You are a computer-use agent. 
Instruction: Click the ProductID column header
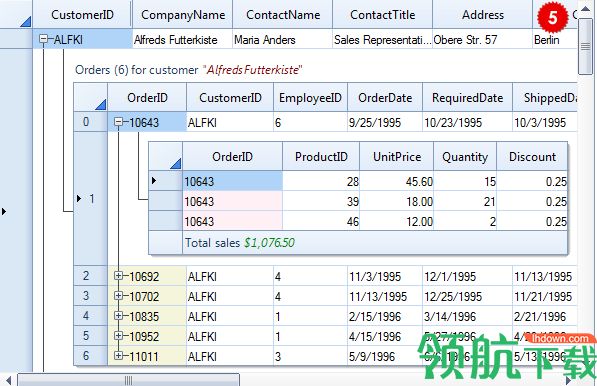(321, 156)
